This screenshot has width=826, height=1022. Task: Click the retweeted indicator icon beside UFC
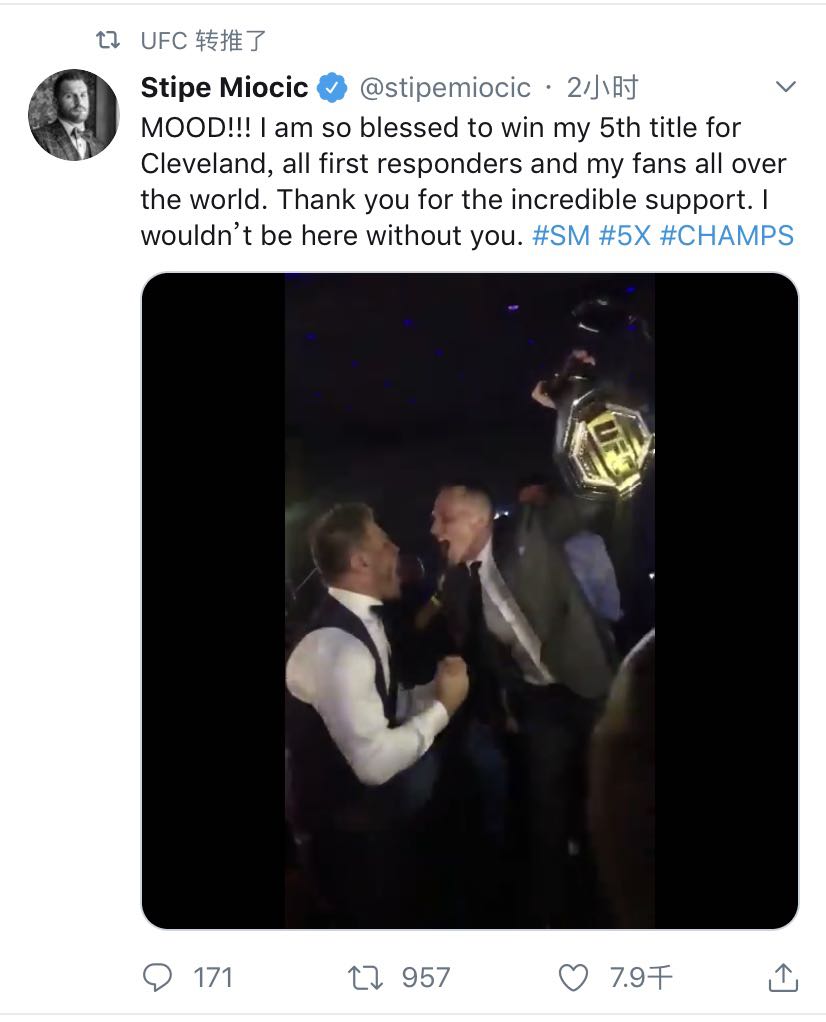pyautogui.click(x=108, y=40)
